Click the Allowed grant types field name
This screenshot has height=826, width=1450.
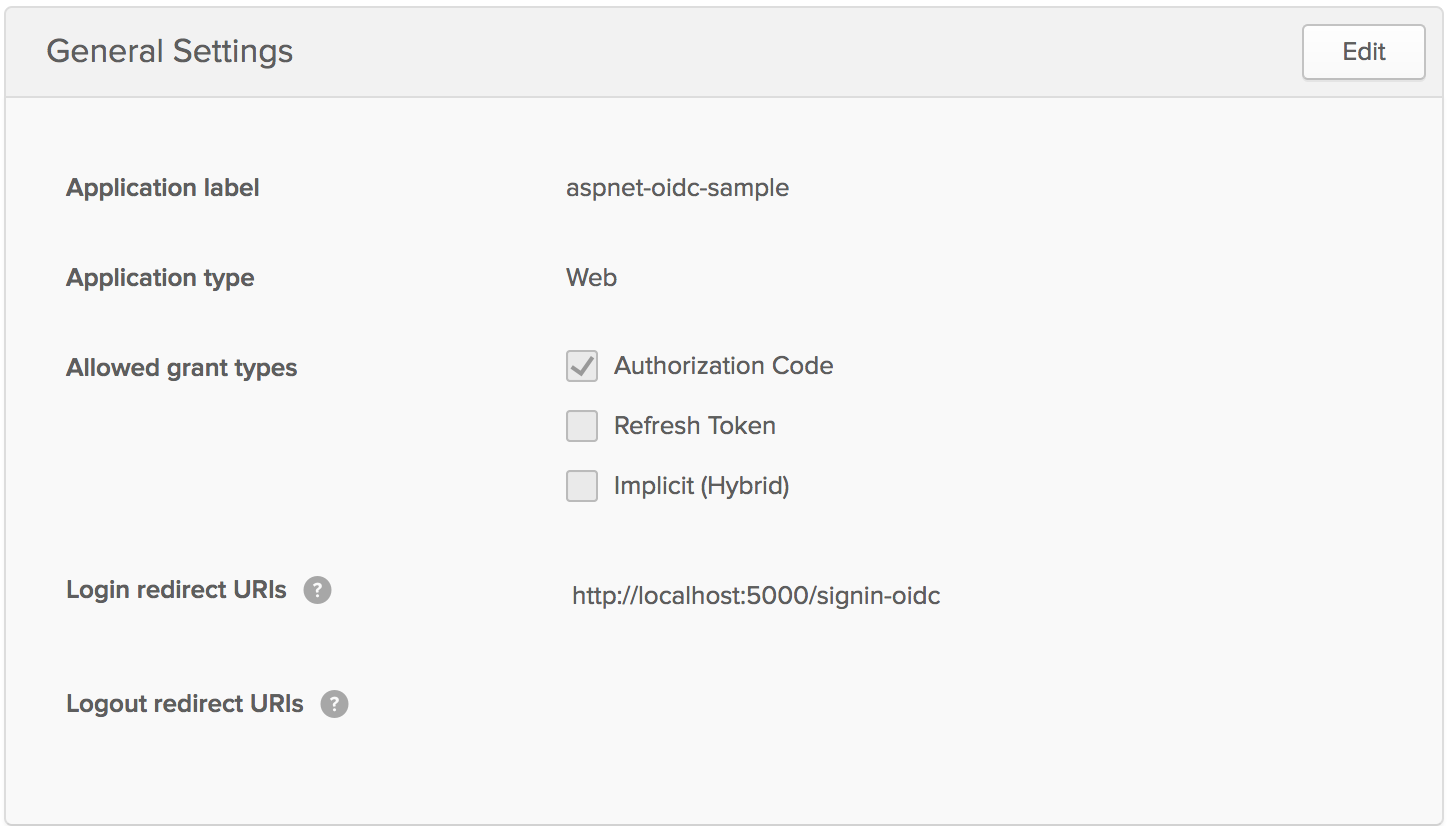182,368
